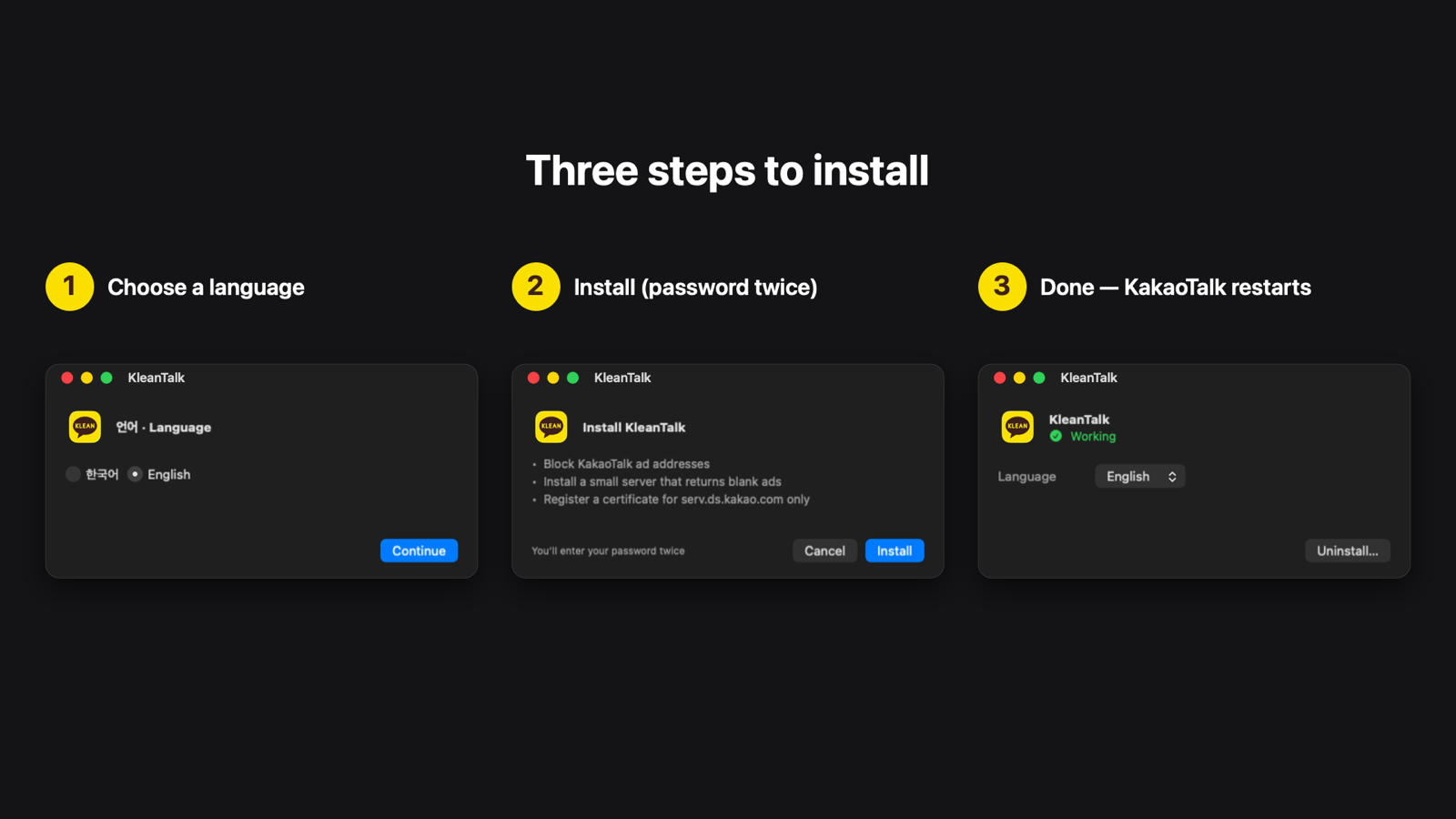Select the 한국어 radio button
This screenshot has height=819, width=1456.
73,474
